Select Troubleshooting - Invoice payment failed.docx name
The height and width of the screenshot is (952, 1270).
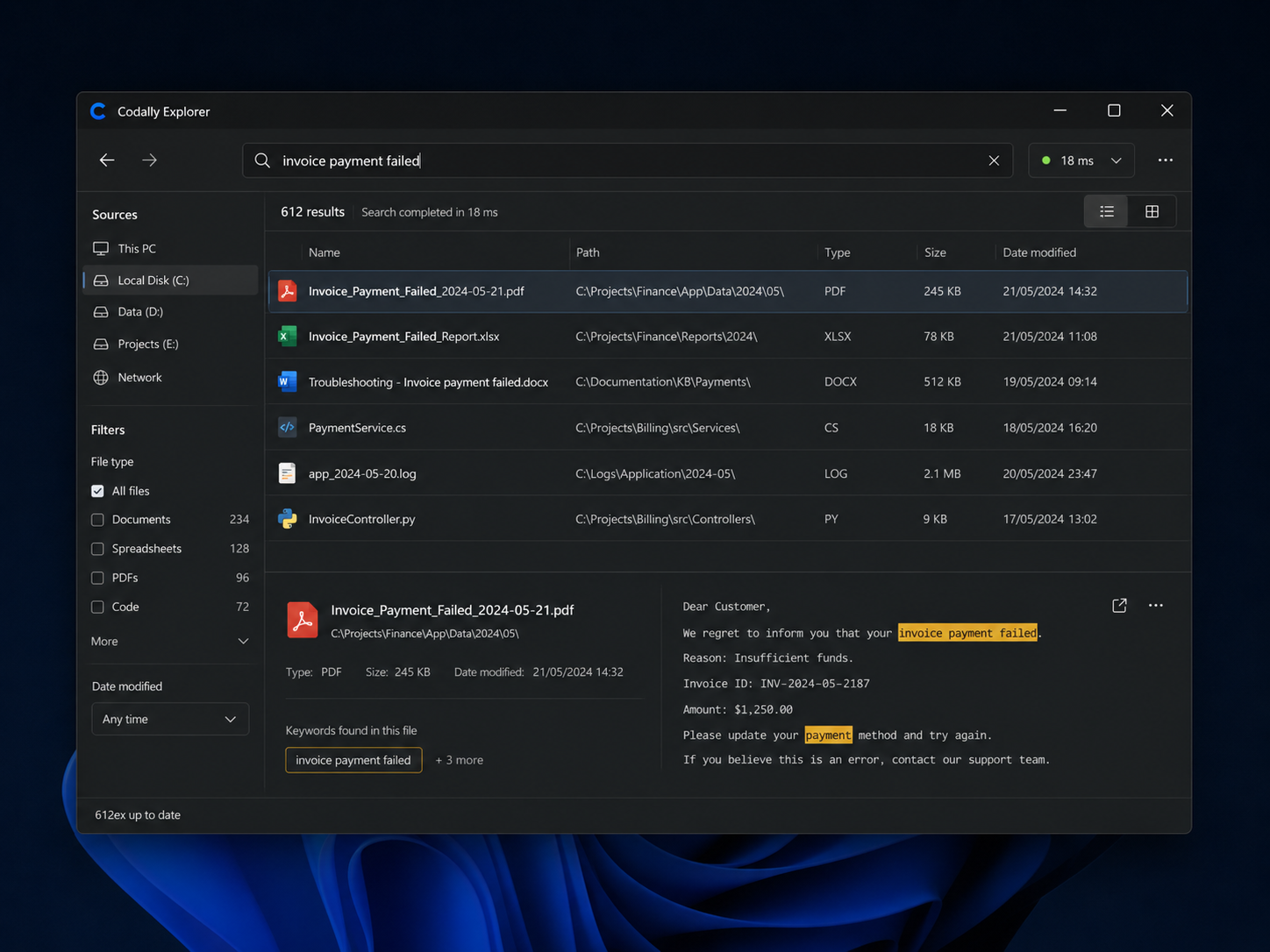click(x=428, y=382)
